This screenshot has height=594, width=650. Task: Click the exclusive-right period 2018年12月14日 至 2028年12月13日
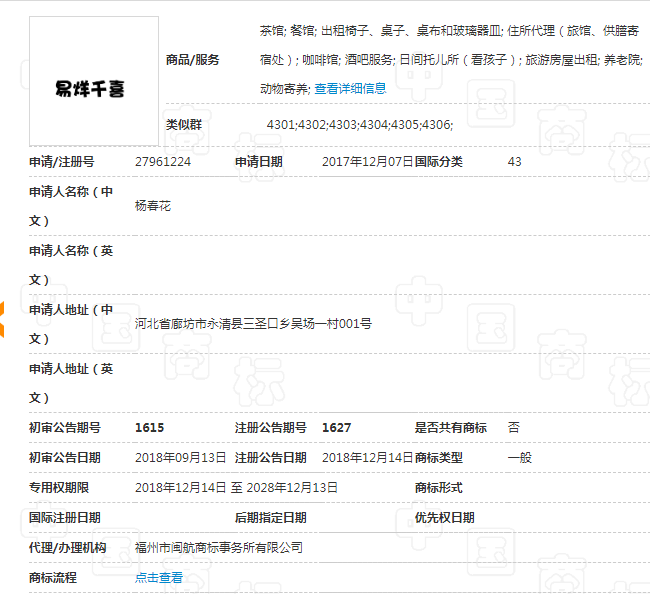tap(236, 487)
